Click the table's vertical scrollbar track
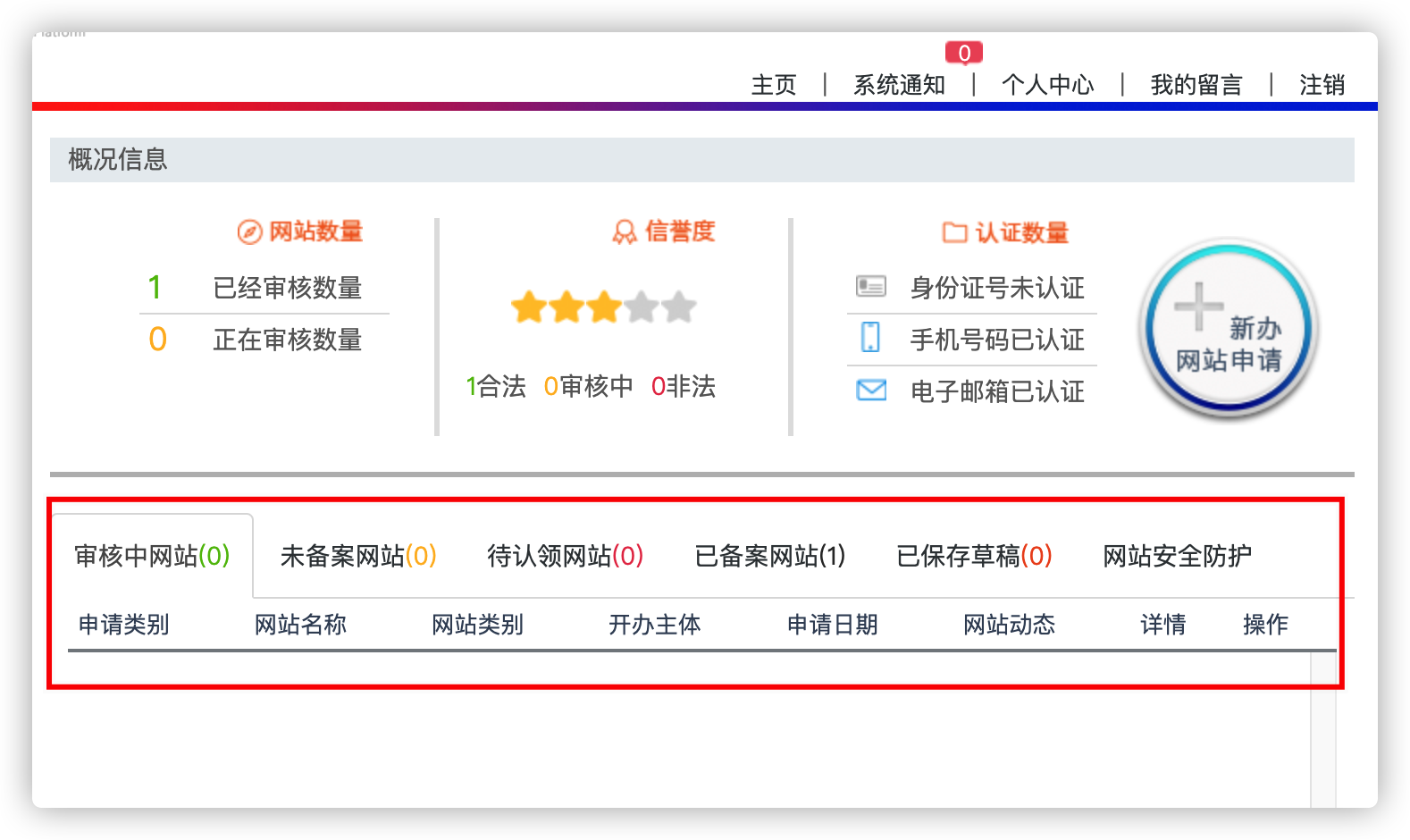Viewport: 1410px width, 840px height. tap(1323, 729)
